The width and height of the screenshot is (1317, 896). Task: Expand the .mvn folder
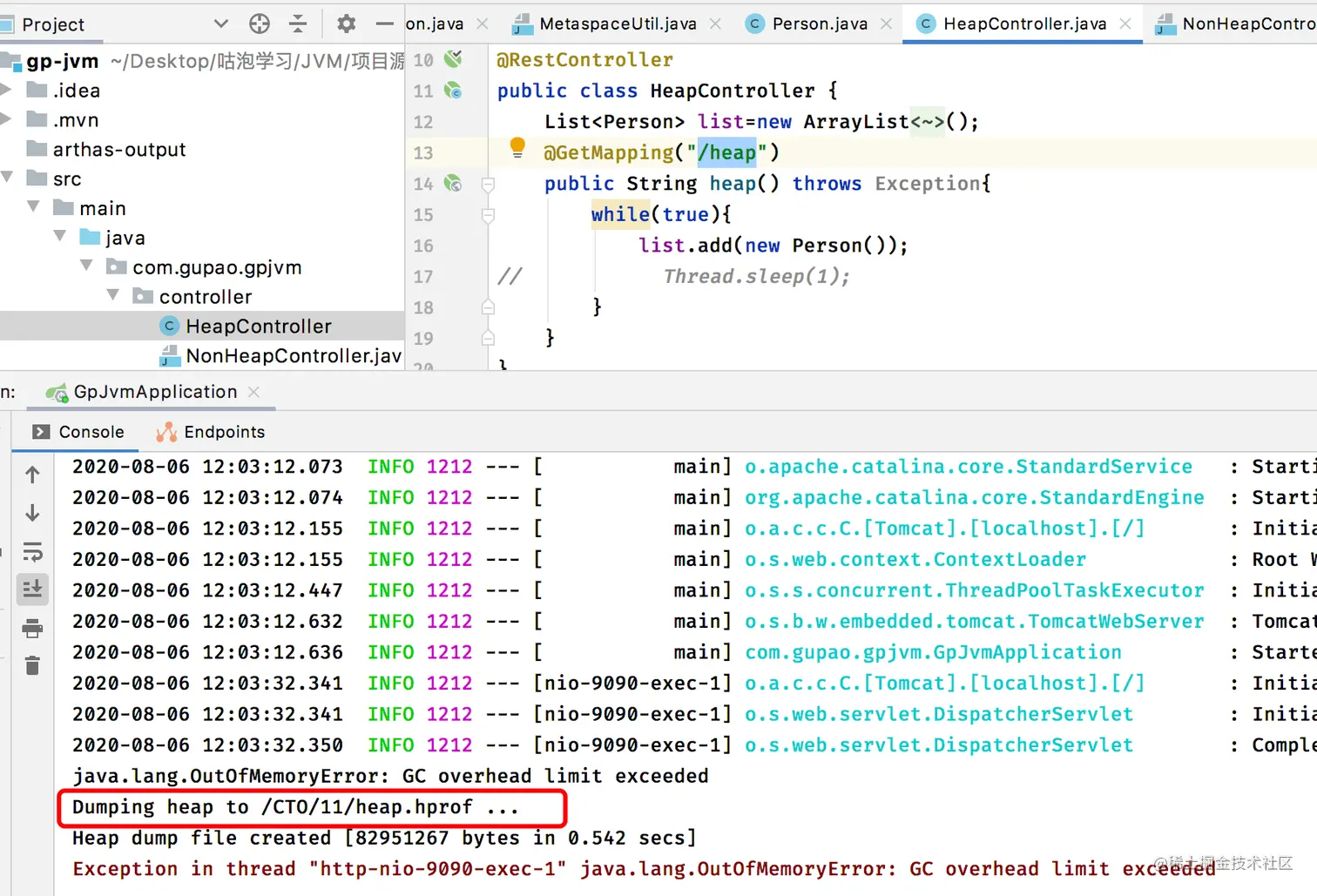click(5, 119)
